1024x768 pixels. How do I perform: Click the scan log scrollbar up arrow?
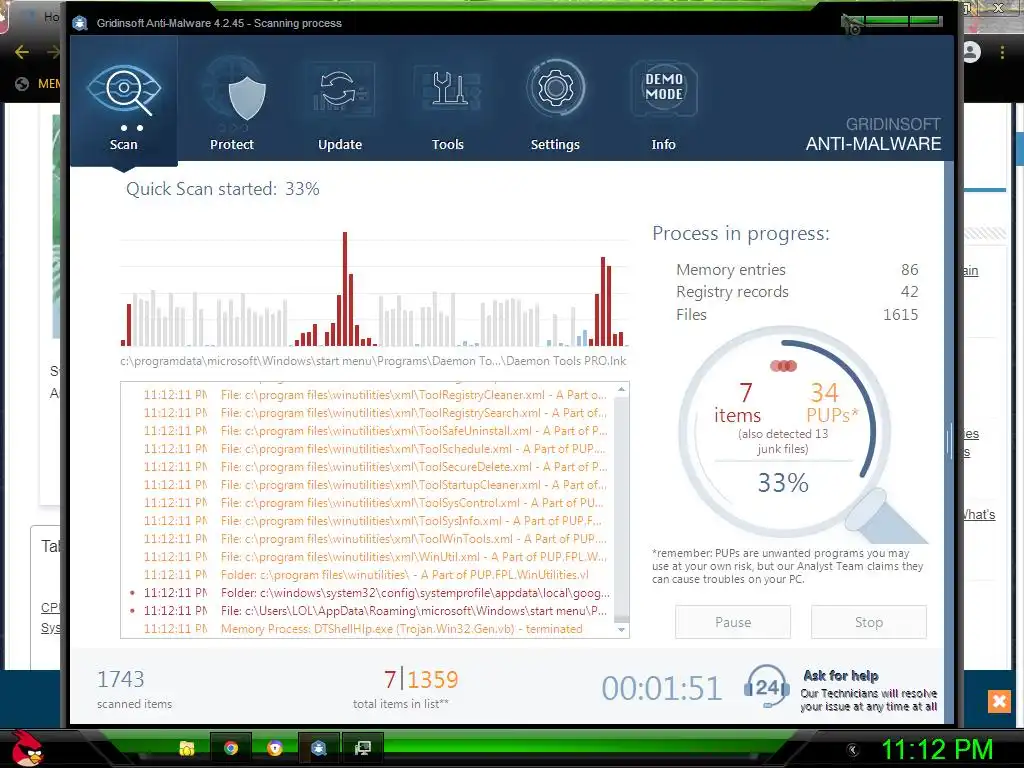[622, 389]
